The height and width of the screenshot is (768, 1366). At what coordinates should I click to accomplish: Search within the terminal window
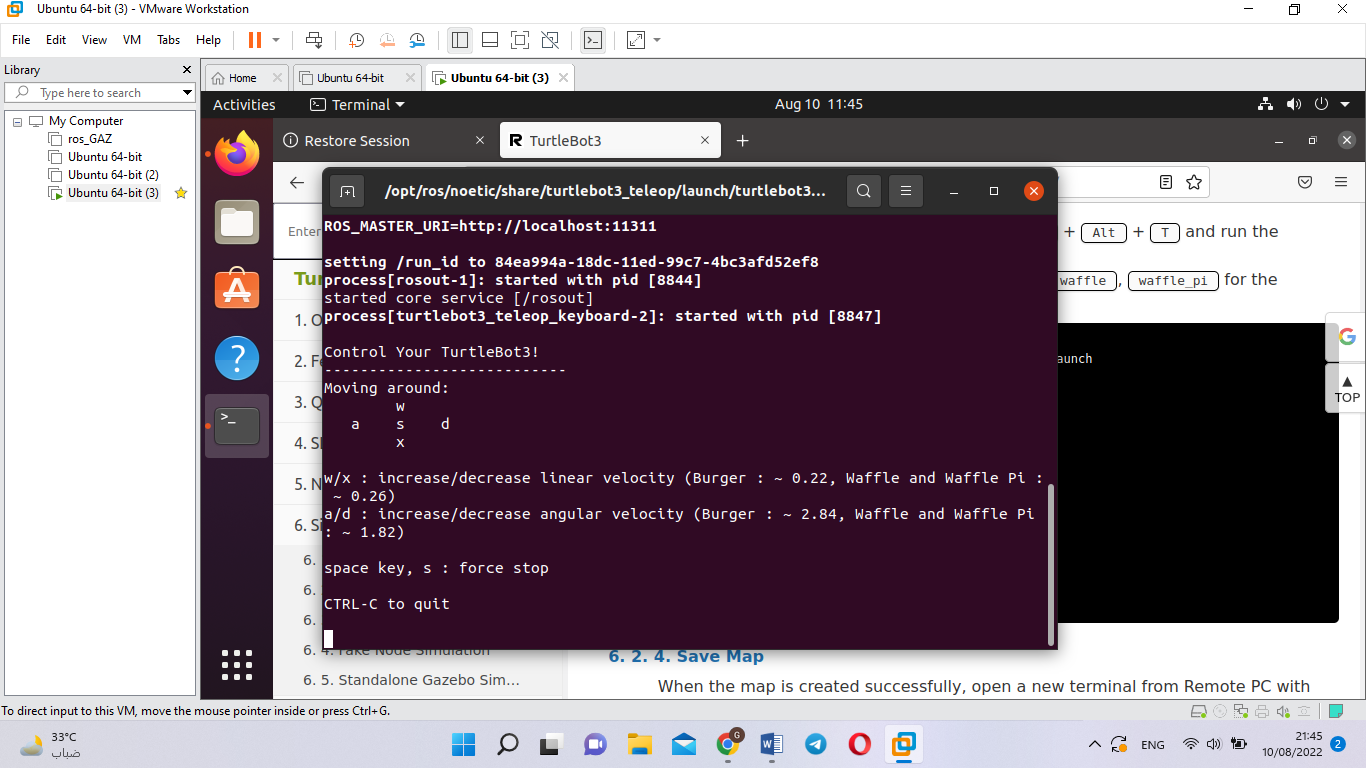click(864, 191)
